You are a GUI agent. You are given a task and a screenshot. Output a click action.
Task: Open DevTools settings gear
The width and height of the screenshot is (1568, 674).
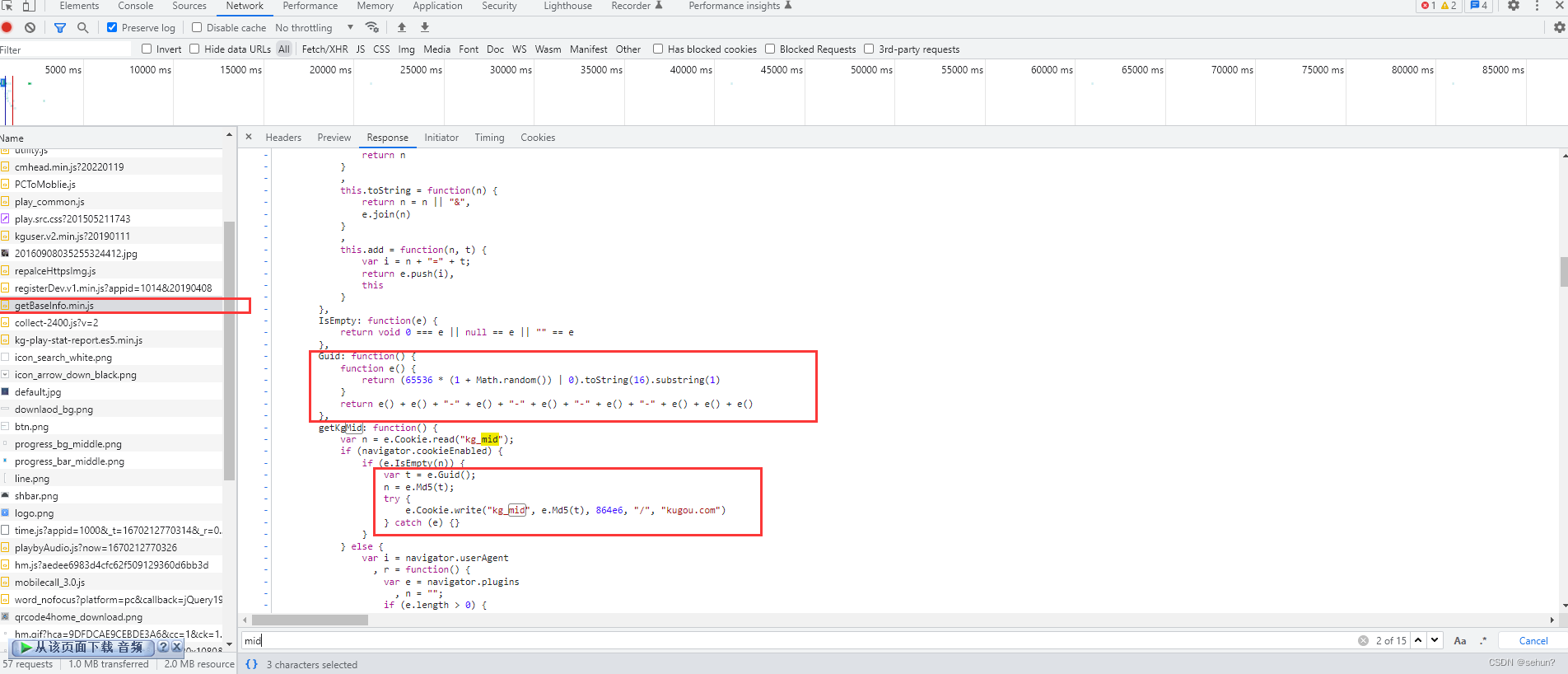(1514, 6)
